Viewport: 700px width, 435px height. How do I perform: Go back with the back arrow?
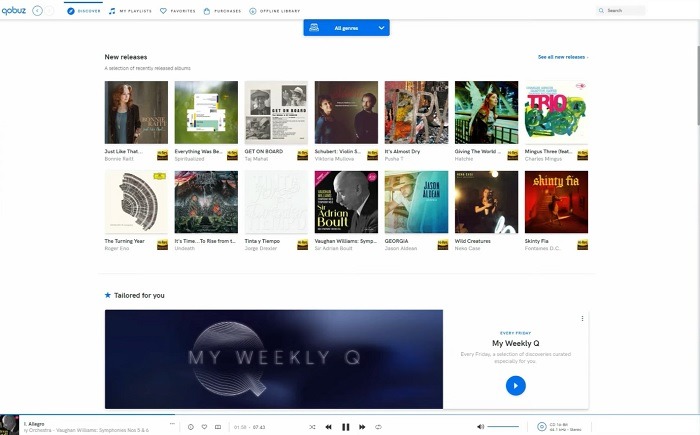point(38,11)
